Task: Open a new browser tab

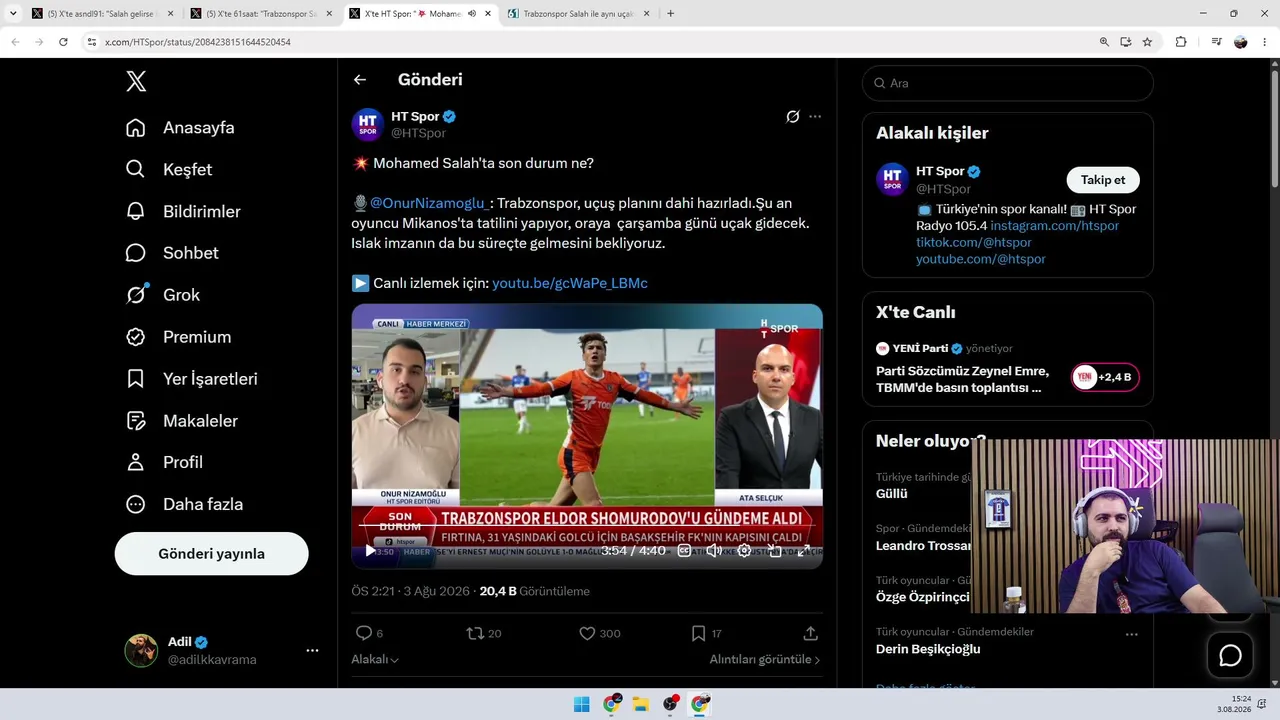Action: click(670, 14)
